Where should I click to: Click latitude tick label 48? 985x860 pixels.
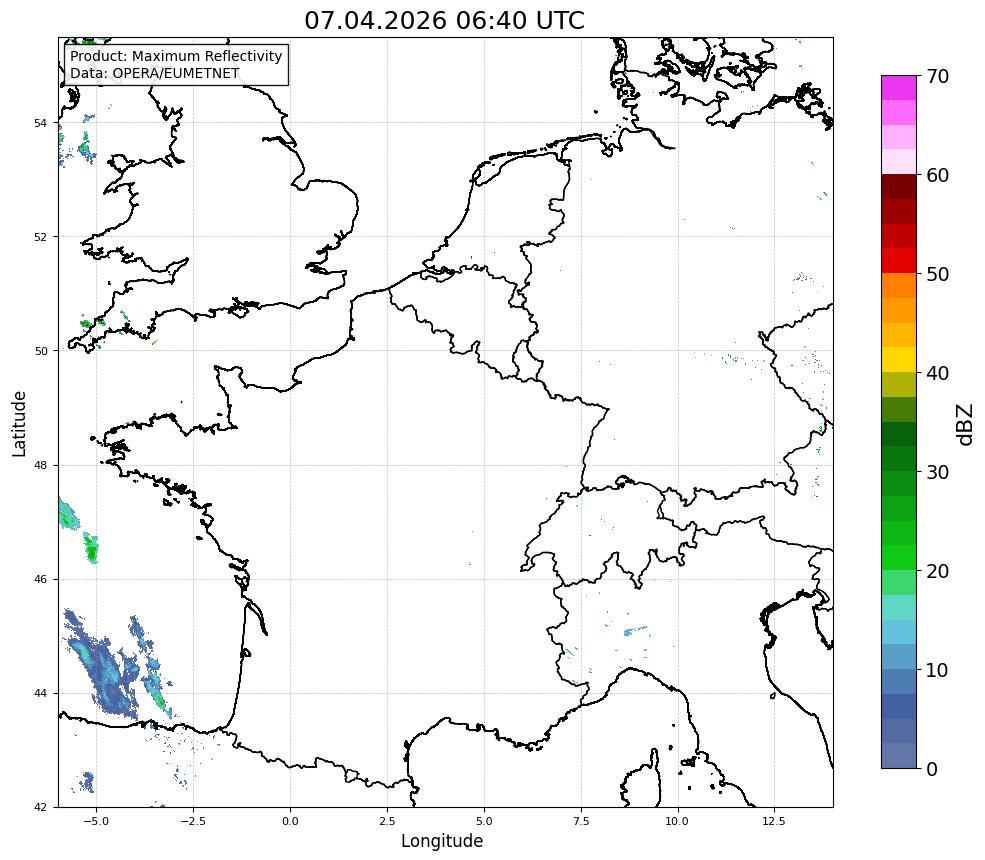40,465
